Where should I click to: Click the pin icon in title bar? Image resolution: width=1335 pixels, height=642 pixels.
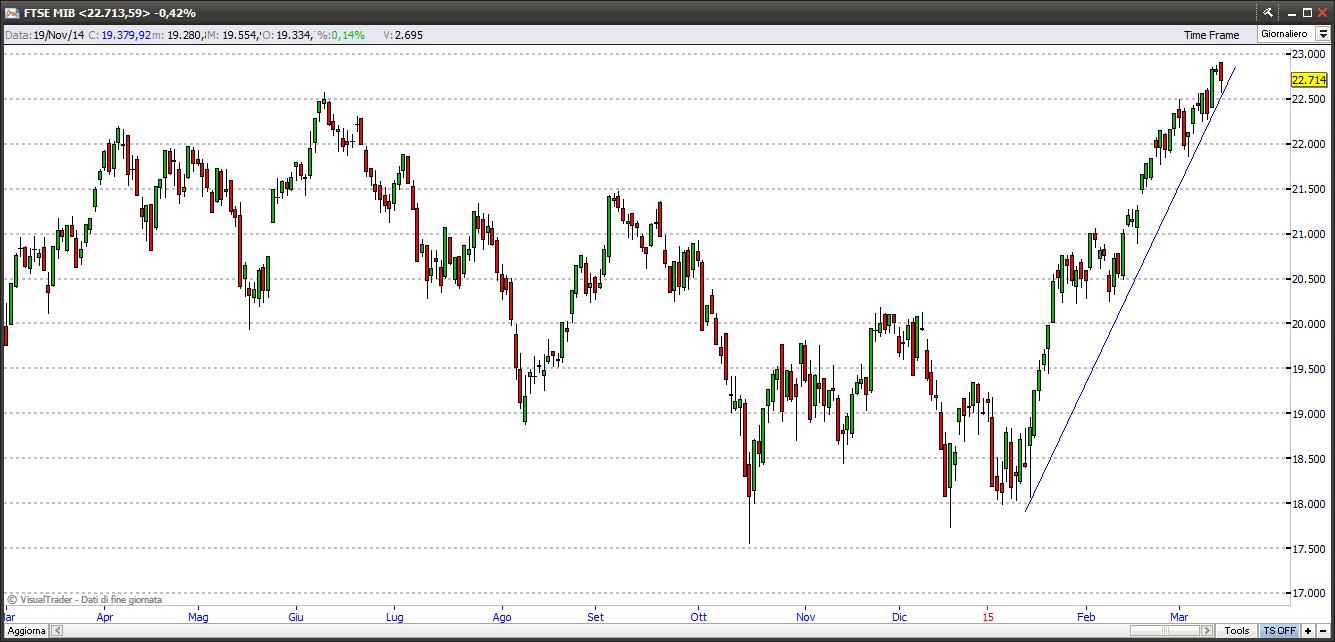coord(1268,13)
